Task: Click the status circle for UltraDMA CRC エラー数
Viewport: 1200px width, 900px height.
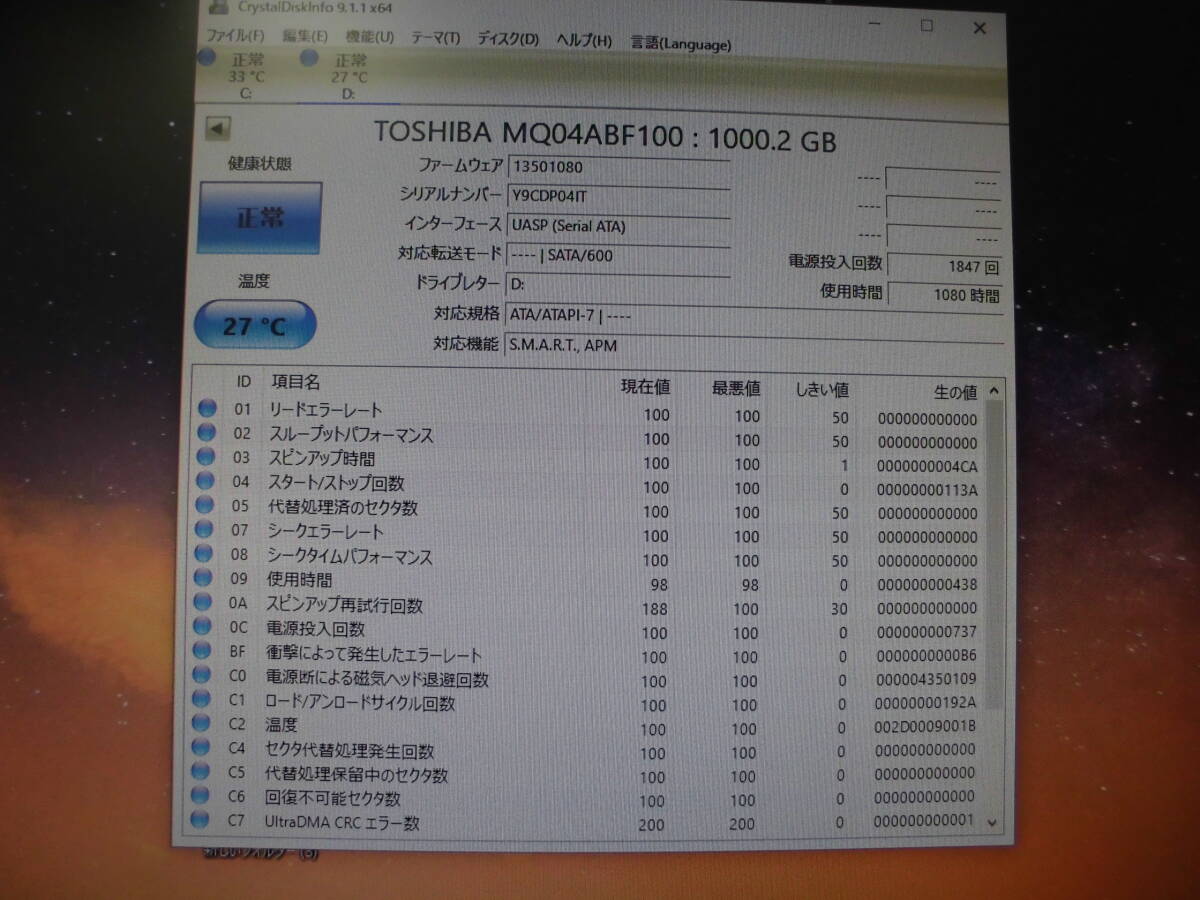Action: (201, 820)
